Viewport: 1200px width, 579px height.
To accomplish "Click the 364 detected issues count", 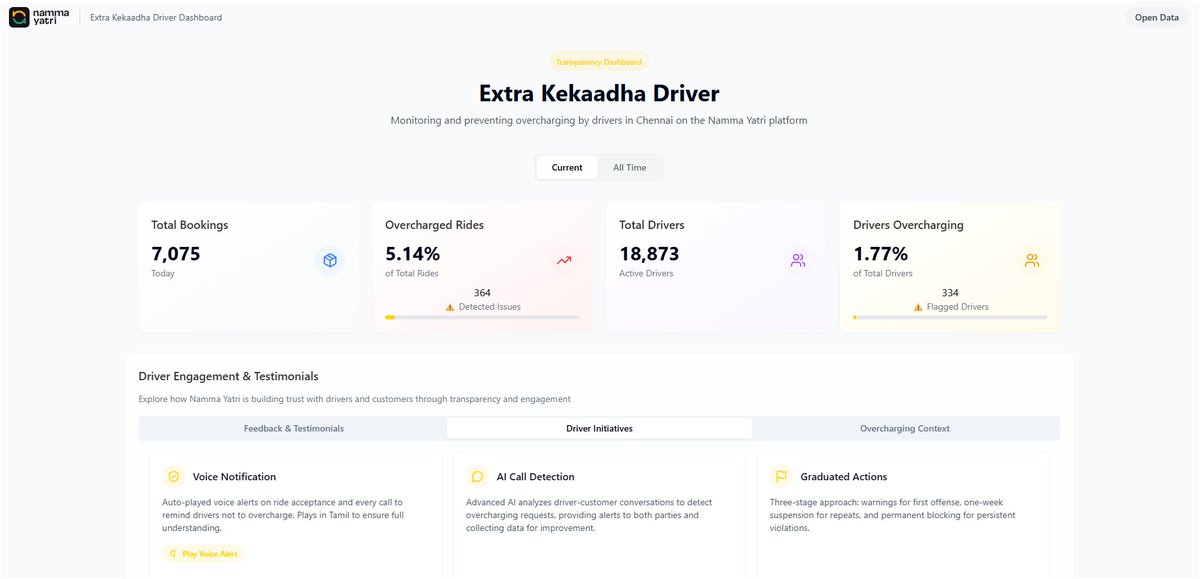I will [x=482, y=293].
